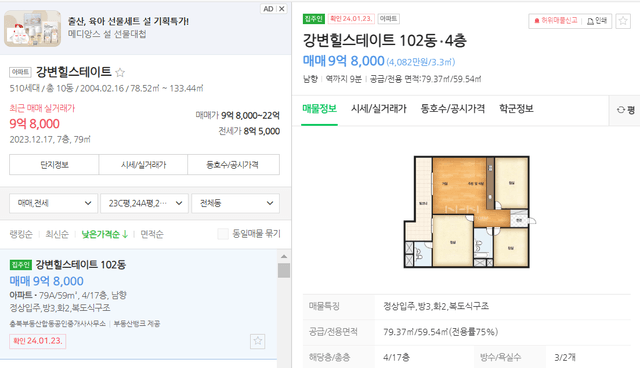This screenshot has height=368, width=640.
Task: Sort listings by 최신순
Action: [x=57, y=234]
